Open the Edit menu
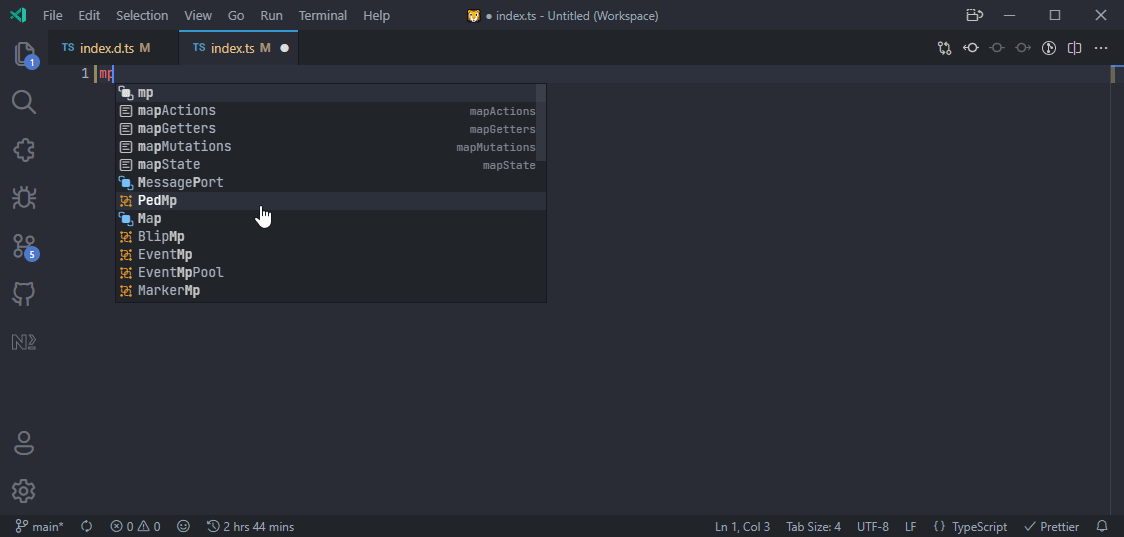1124x537 pixels. coord(89,15)
